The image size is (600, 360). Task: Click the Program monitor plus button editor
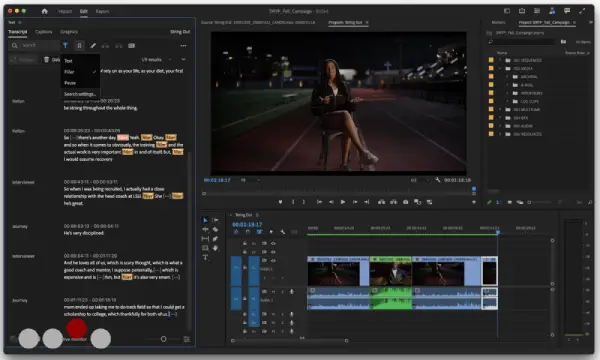pyautogui.click(x=474, y=202)
